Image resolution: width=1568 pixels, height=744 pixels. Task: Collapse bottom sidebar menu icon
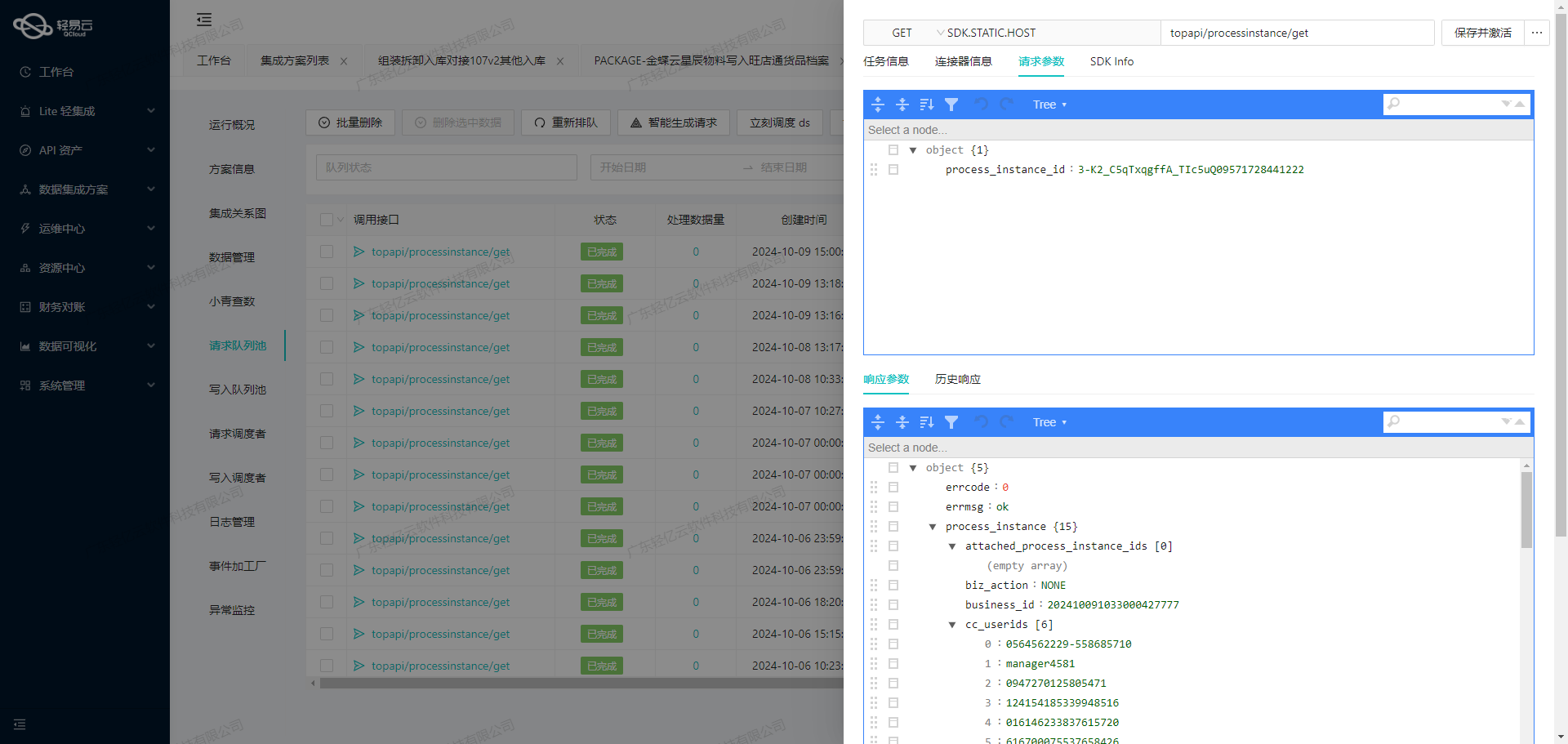click(20, 724)
